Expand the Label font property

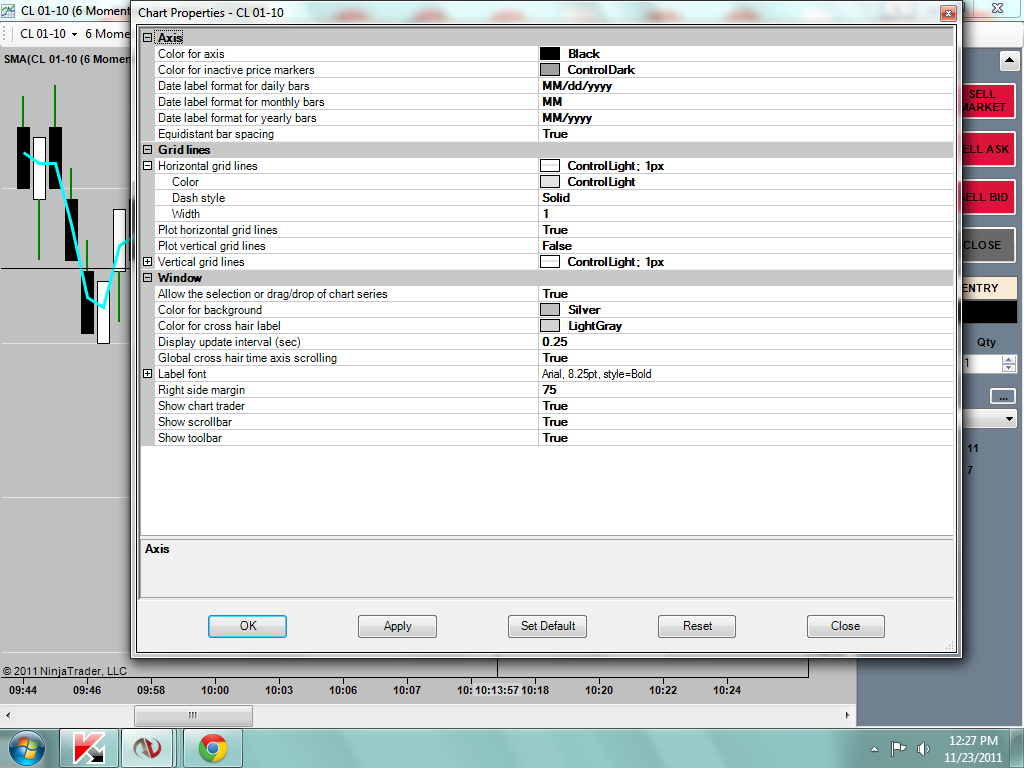point(148,374)
